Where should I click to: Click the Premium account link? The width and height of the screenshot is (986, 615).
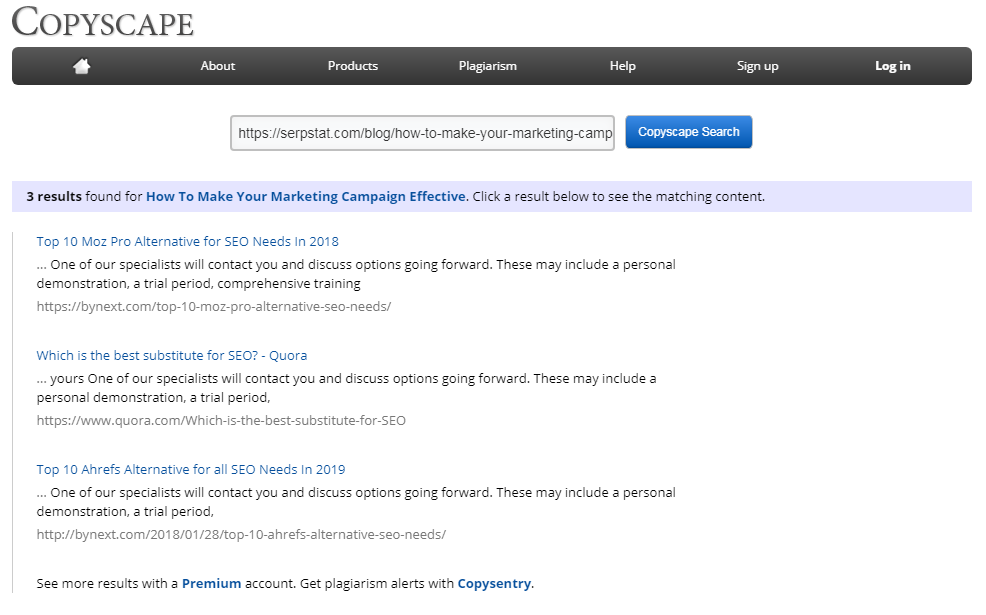(x=211, y=584)
